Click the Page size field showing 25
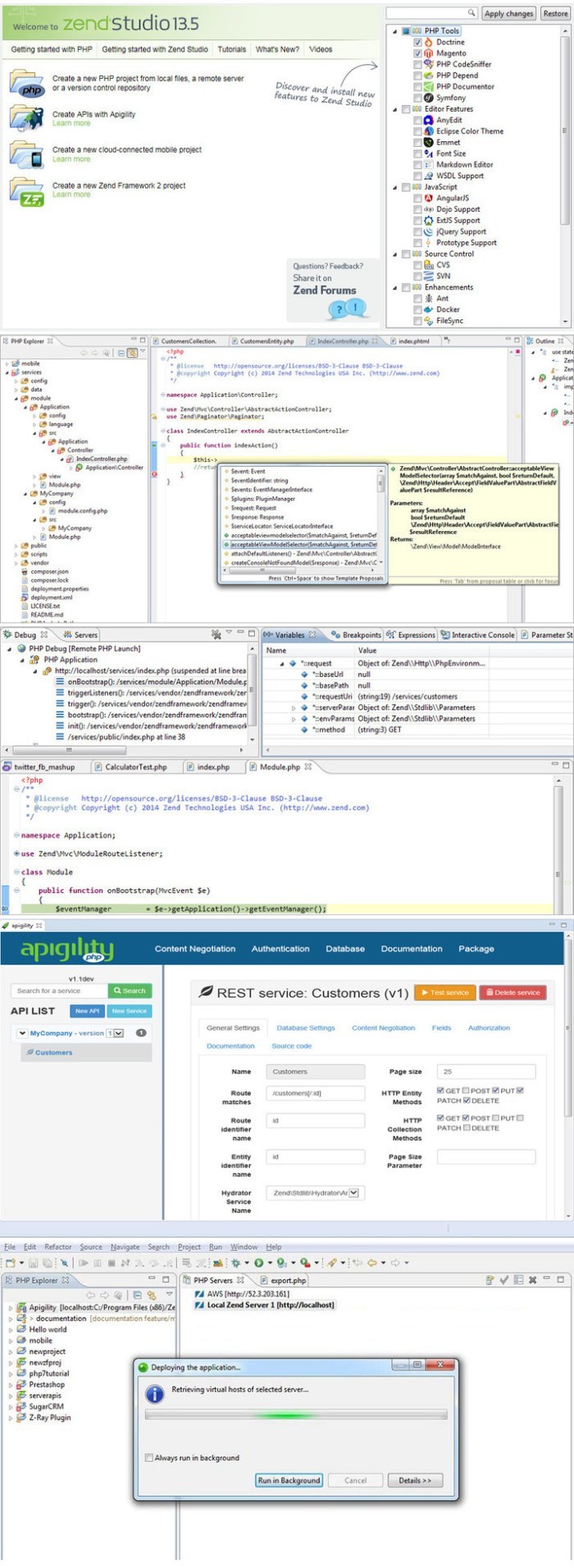574x1568 pixels. 487,1072
